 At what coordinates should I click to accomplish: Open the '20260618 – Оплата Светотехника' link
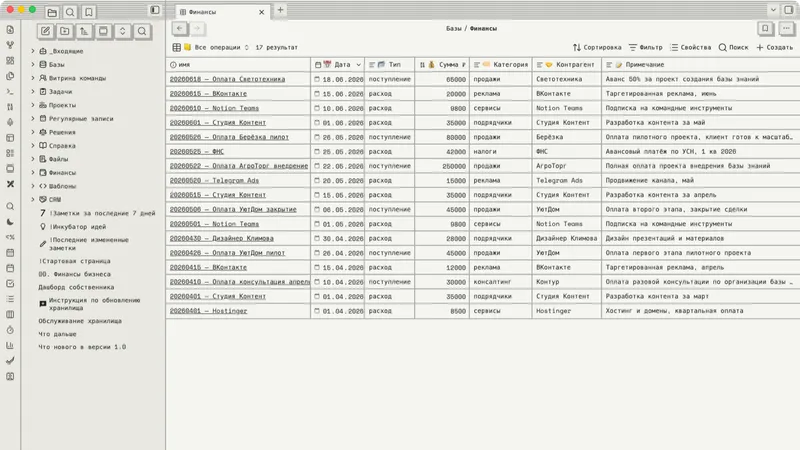[227, 80]
